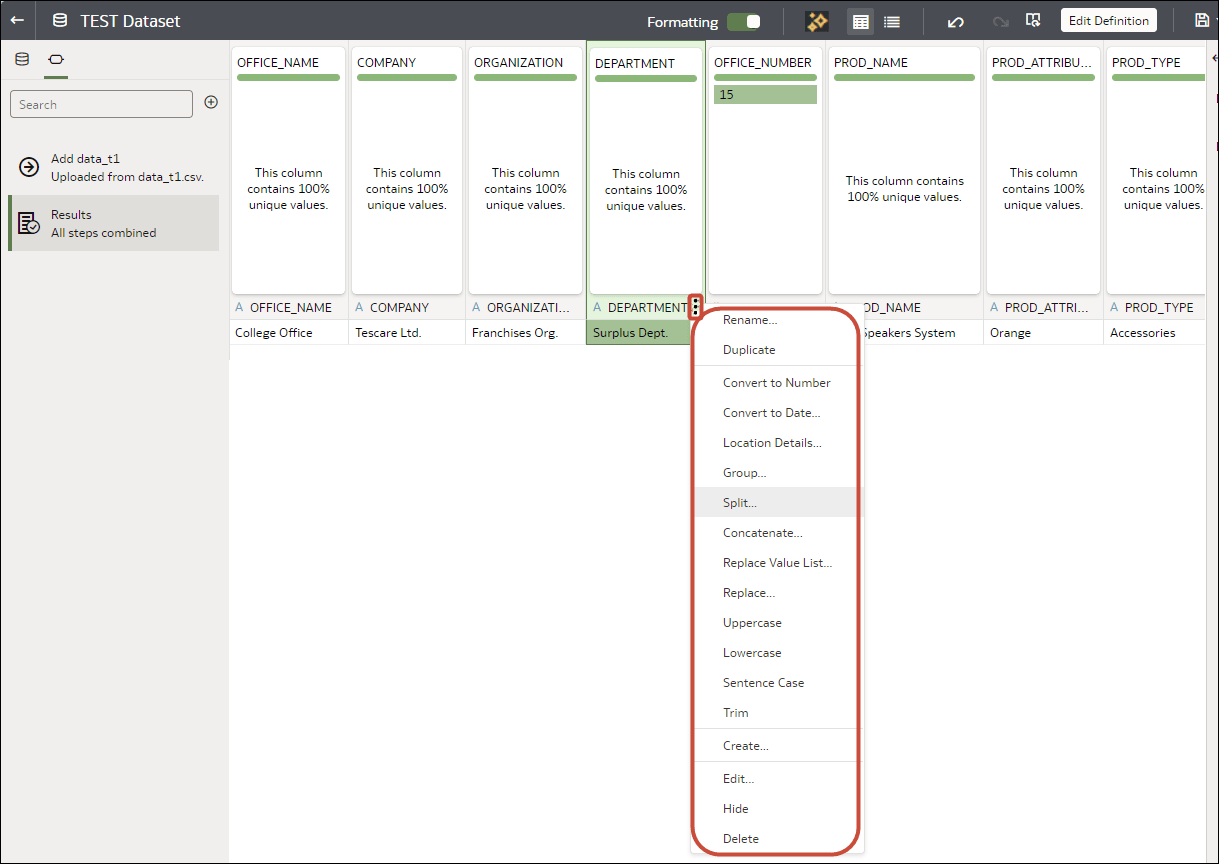Switch to the metadata list view icon
1219x864 pixels.
point(891,20)
